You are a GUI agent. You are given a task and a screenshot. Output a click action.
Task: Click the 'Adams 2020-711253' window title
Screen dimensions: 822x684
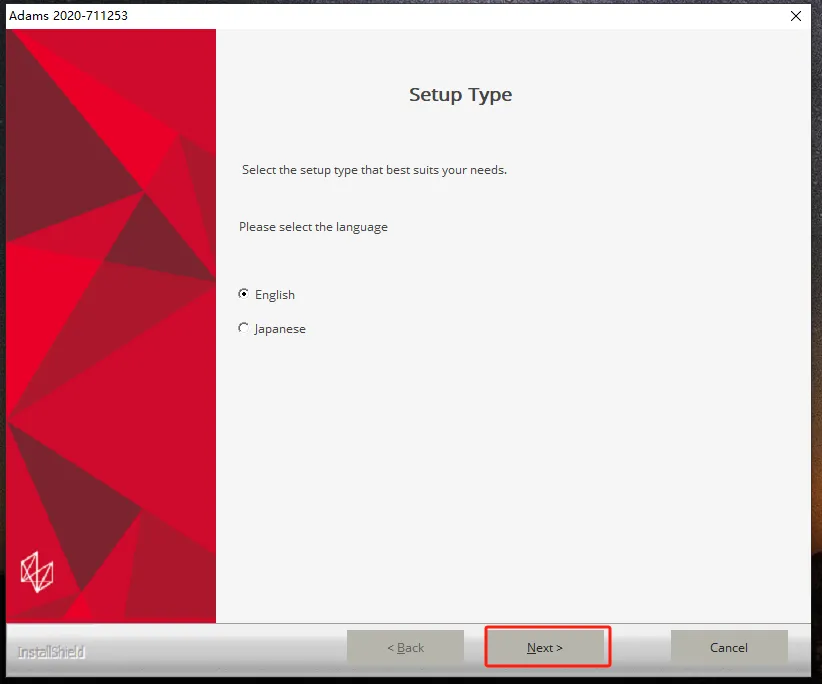coord(68,16)
